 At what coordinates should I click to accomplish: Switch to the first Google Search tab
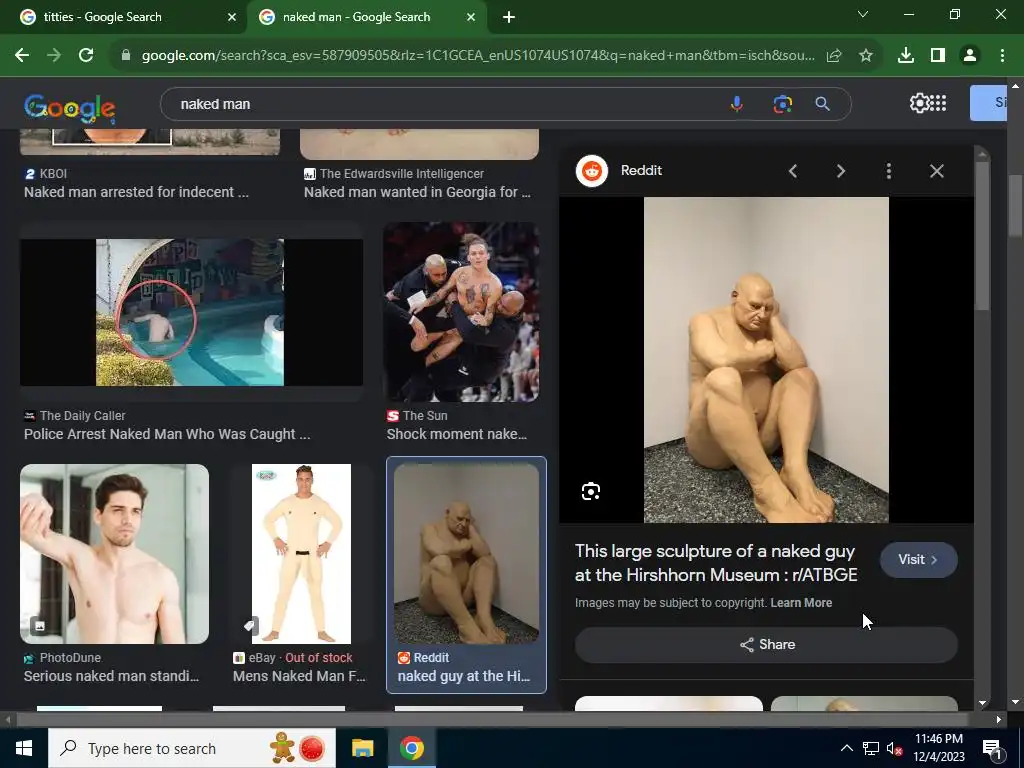coord(123,17)
